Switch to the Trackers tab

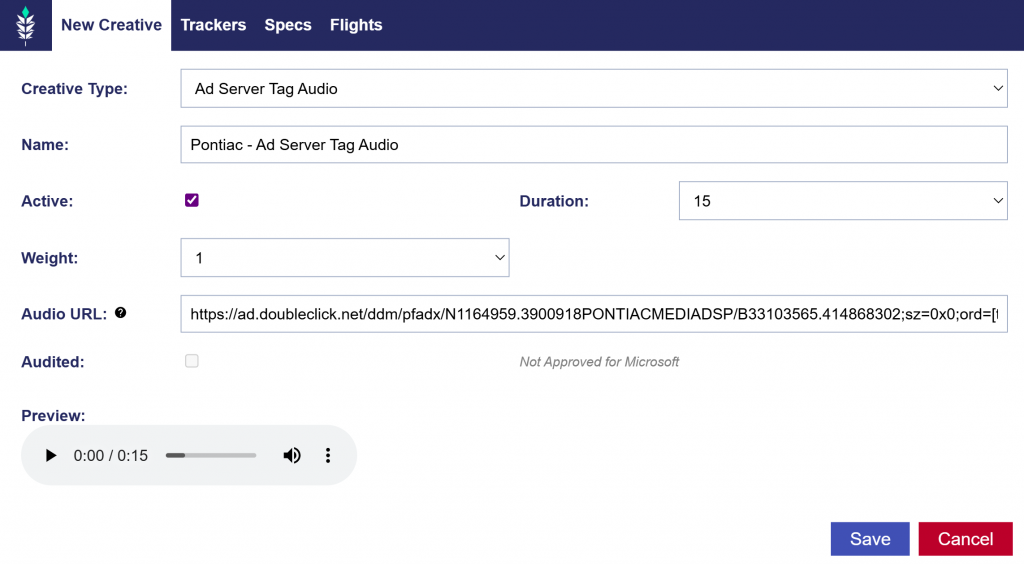click(x=213, y=25)
